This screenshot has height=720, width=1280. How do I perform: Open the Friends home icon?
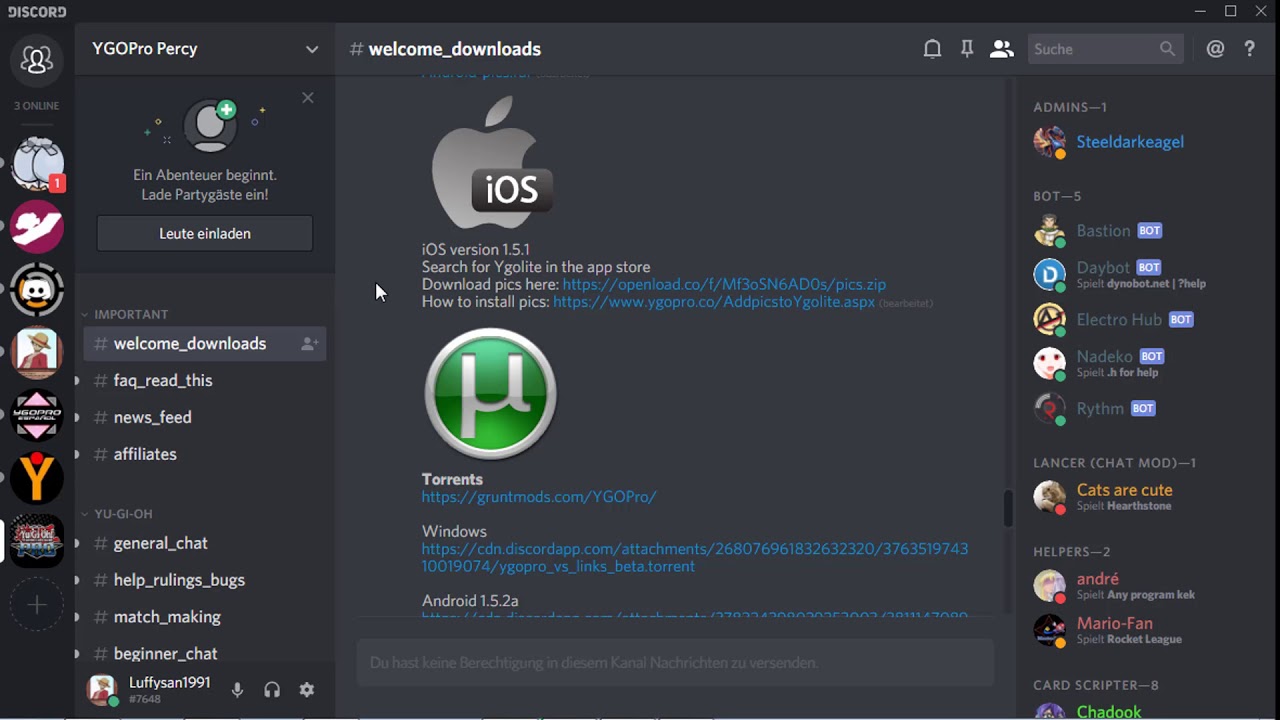[37, 60]
